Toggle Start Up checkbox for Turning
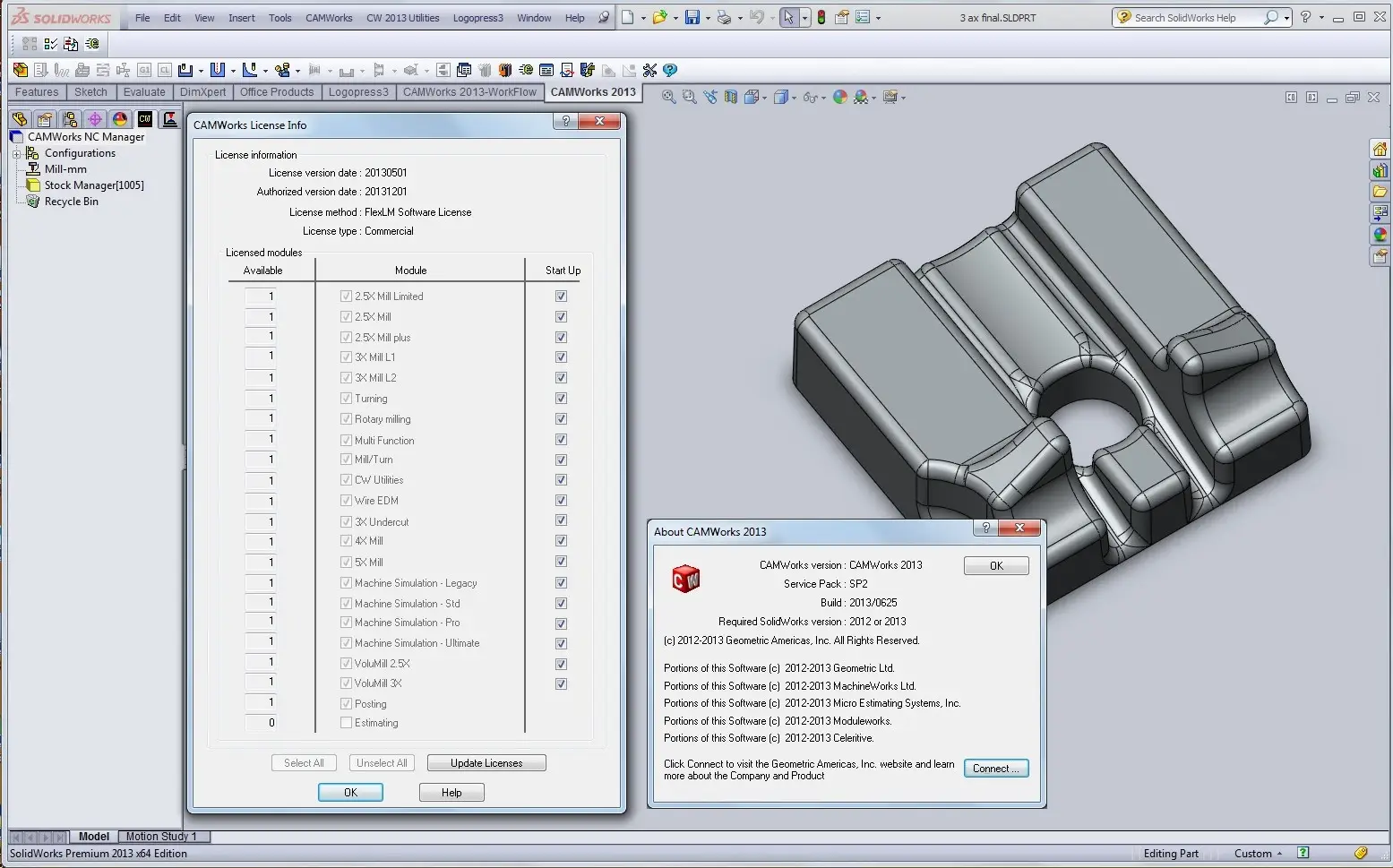The height and width of the screenshot is (868, 1393). point(561,398)
